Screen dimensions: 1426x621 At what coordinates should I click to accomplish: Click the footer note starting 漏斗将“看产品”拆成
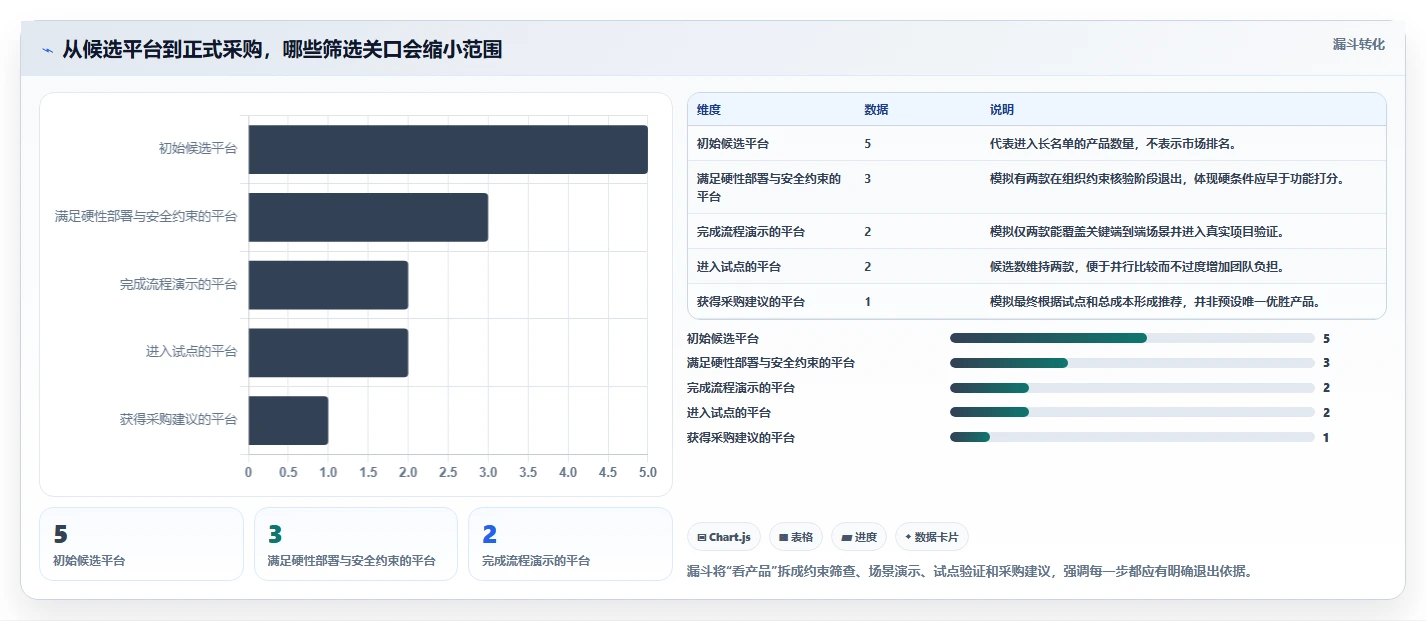pyautogui.click(x=969, y=572)
